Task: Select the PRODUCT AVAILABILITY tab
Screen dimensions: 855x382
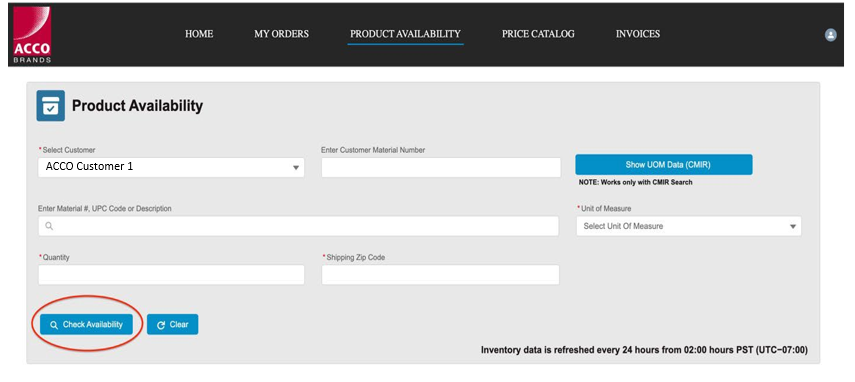Action: click(405, 34)
